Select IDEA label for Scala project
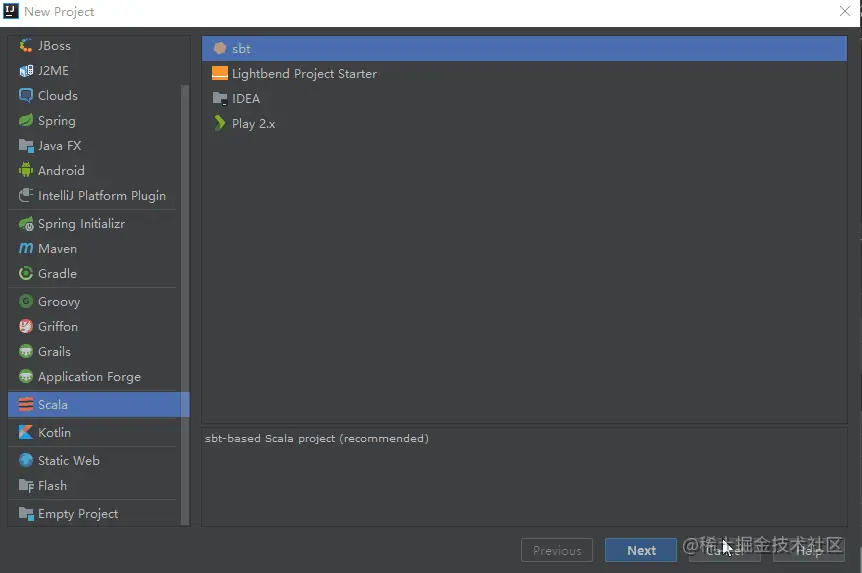Image resolution: width=862 pixels, height=573 pixels. tap(246, 98)
